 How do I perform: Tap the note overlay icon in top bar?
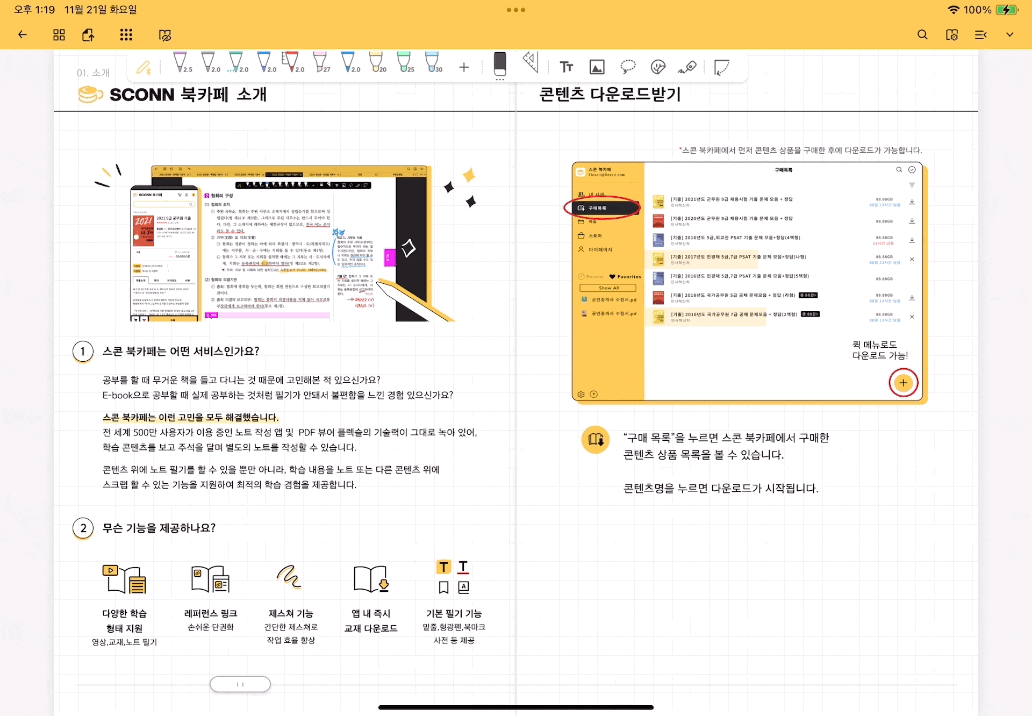coord(165,35)
